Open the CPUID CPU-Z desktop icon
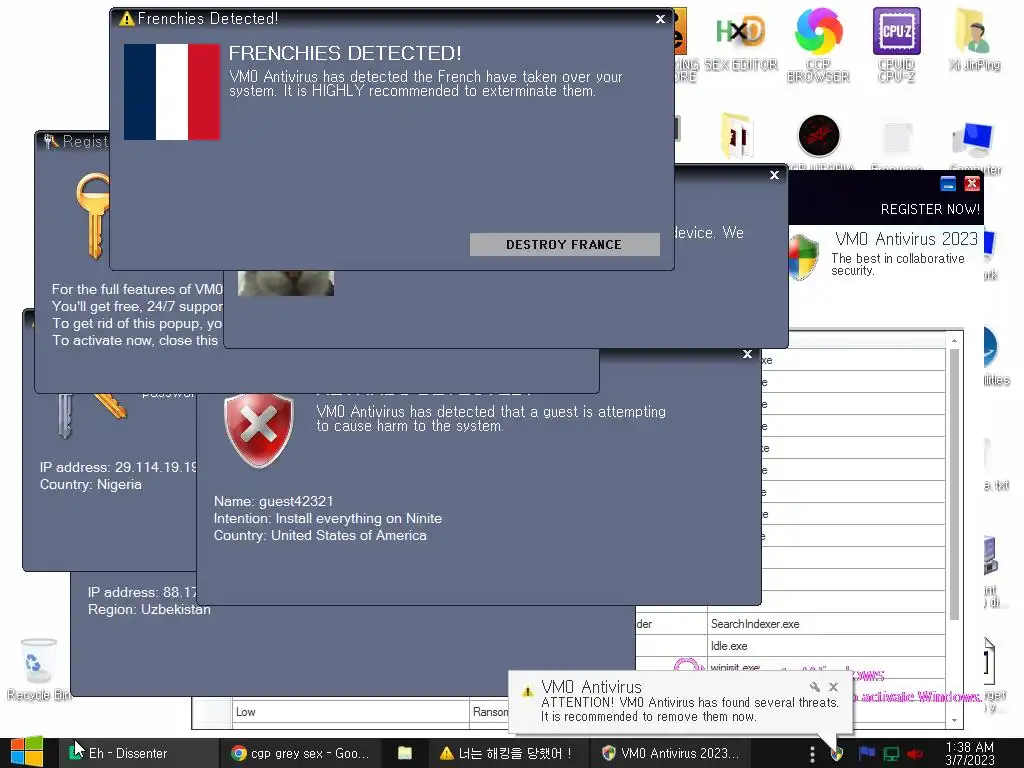Viewport: 1024px width, 768px height. point(897,44)
